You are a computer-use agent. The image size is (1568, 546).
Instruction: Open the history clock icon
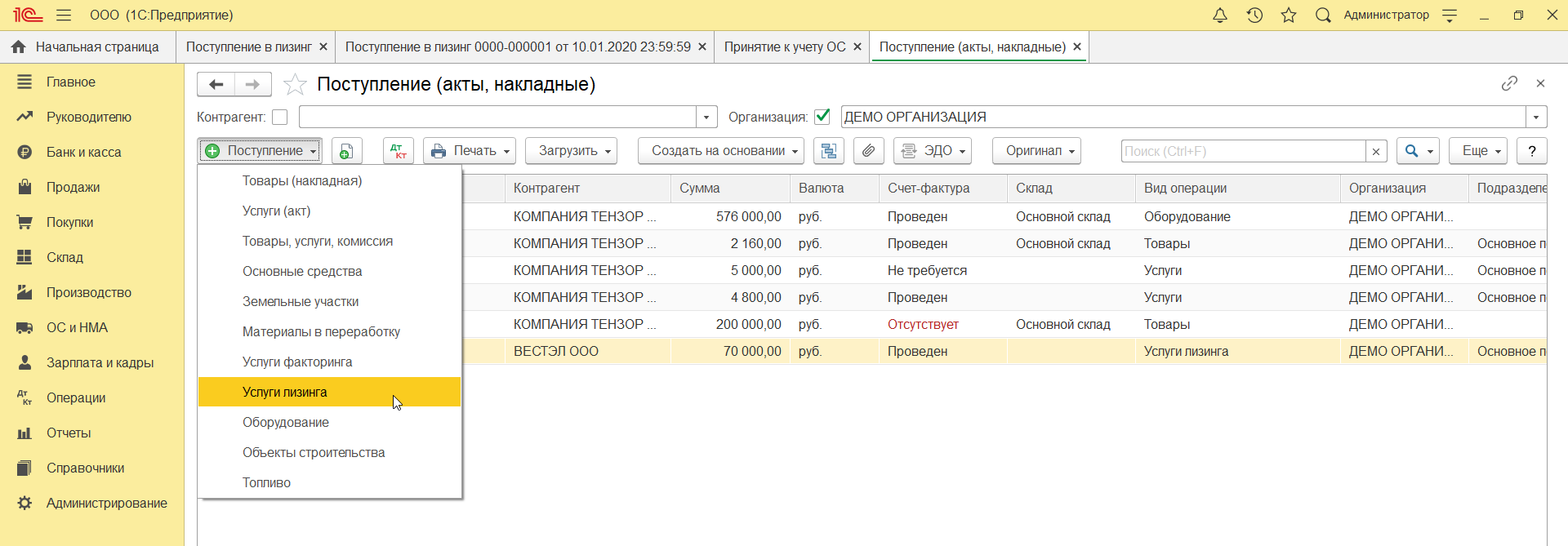click(1254, 16)
